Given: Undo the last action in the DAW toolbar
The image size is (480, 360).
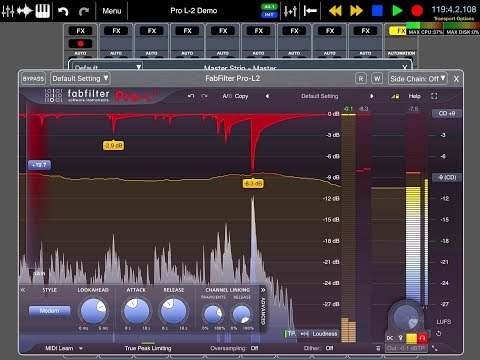Looking at the screenshot, I should click(x=63, y=11).
